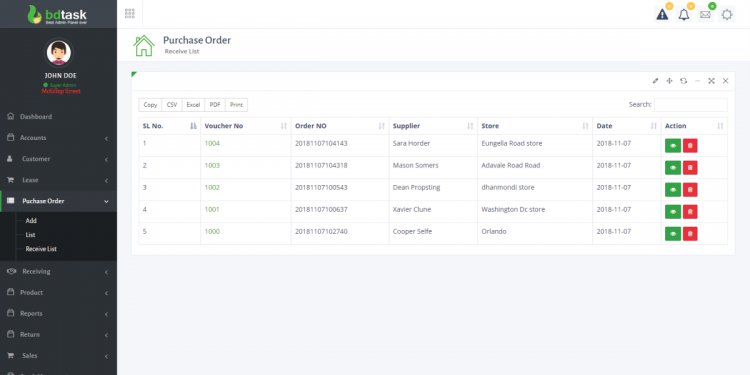Click the CSV export button
This screenshot has width=750, height=375.
(x=172, y=105)
